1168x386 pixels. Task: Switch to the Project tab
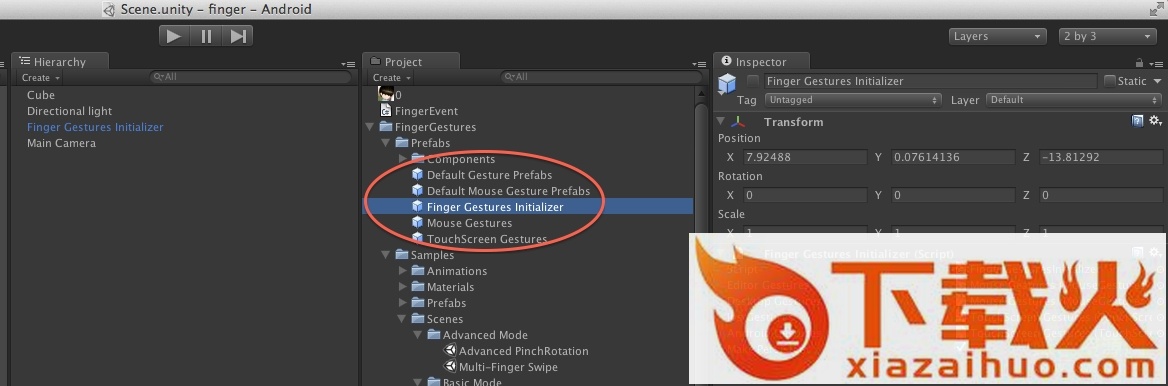[x=410, y=62]
